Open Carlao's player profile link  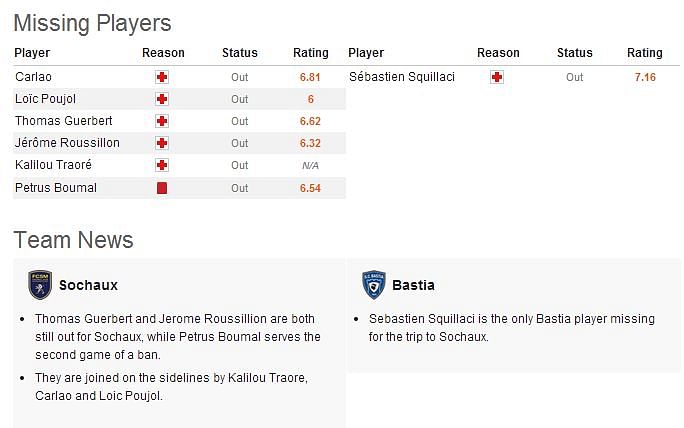33,77
